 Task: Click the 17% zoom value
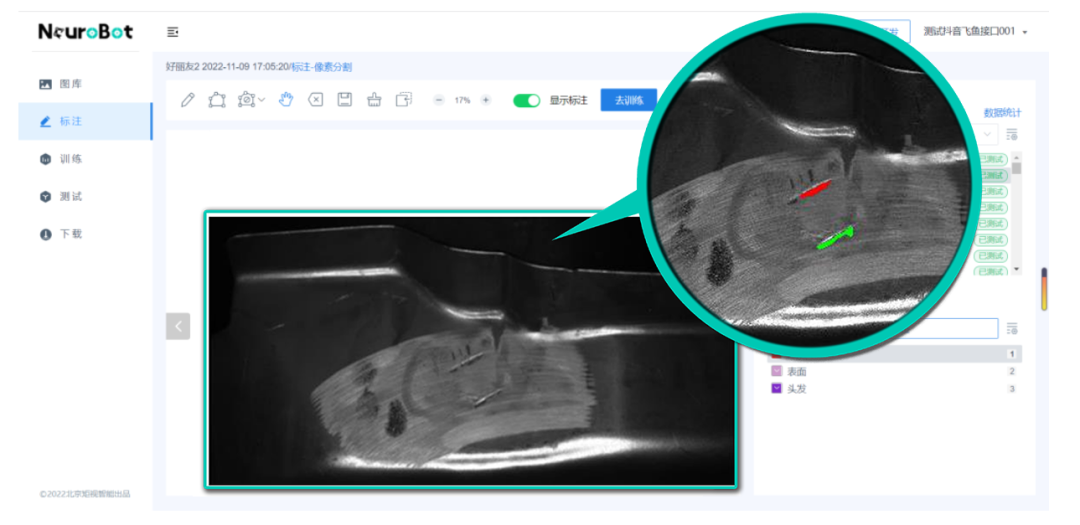click(x=462, y=101)
